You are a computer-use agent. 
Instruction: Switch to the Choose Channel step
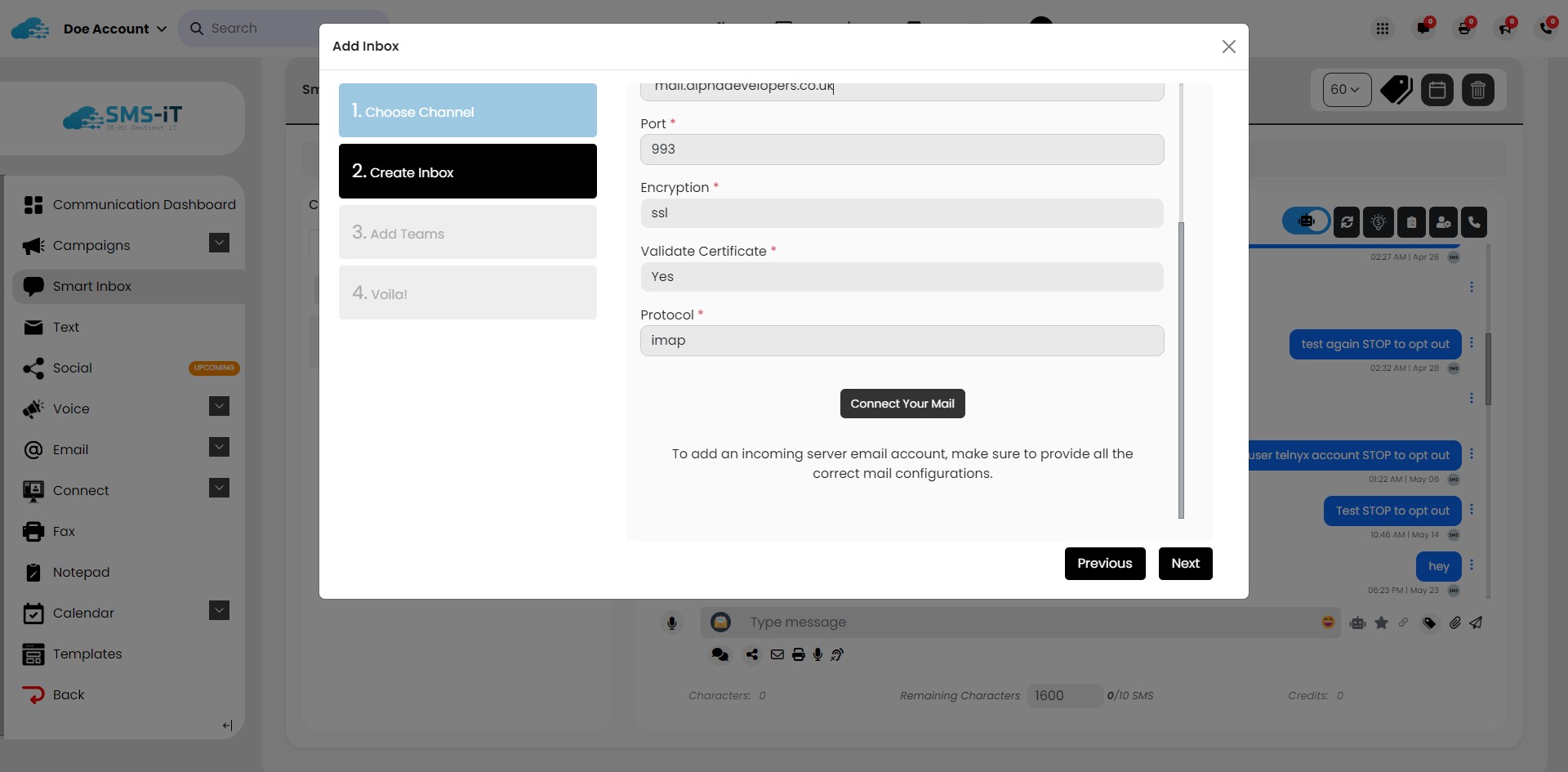467,110
